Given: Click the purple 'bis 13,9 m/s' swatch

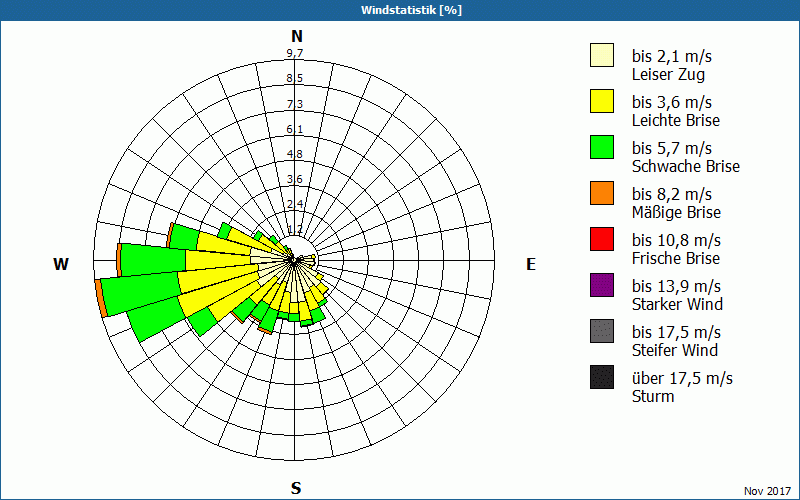Looking at the screenshot, I should [602, 285].
